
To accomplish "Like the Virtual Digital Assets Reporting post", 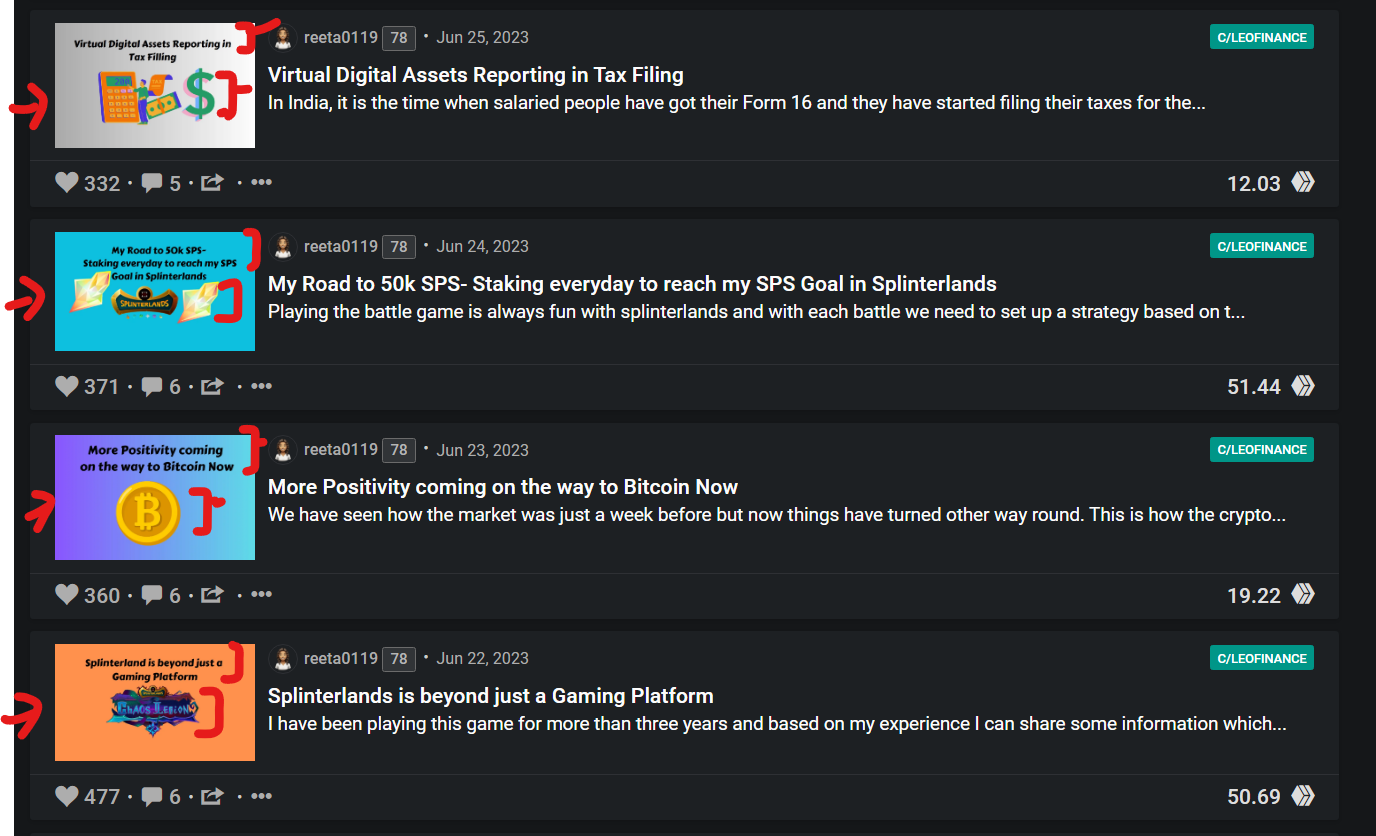I will (x=67, y=183).
